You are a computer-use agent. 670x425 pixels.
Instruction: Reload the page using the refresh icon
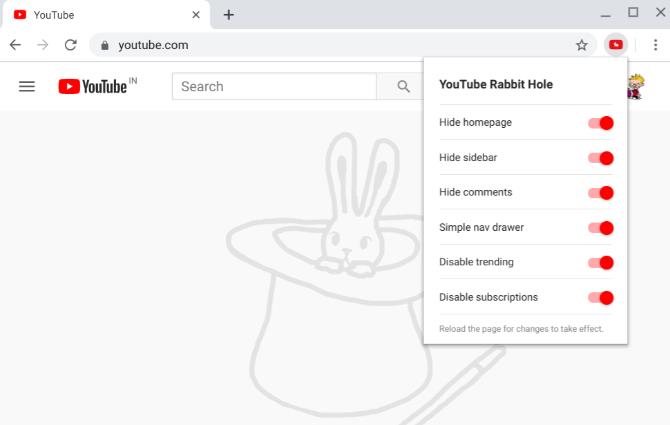point(71,45)
